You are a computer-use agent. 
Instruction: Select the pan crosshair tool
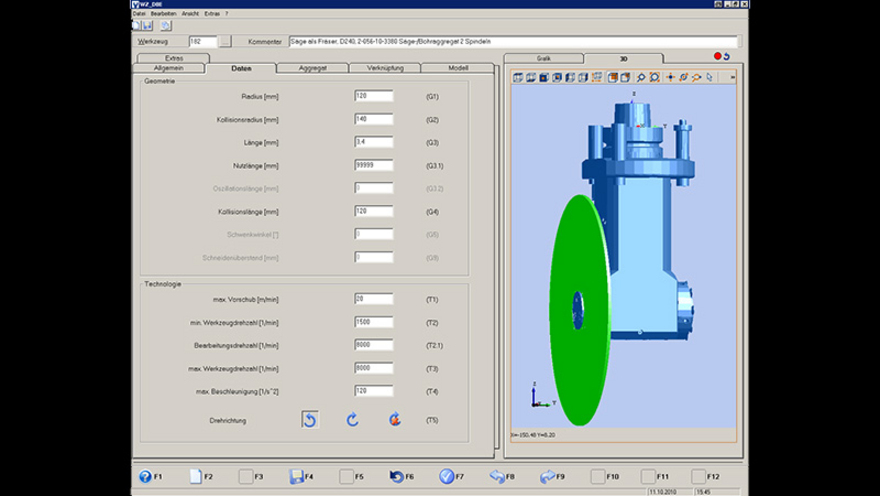[x=670, y=77]
